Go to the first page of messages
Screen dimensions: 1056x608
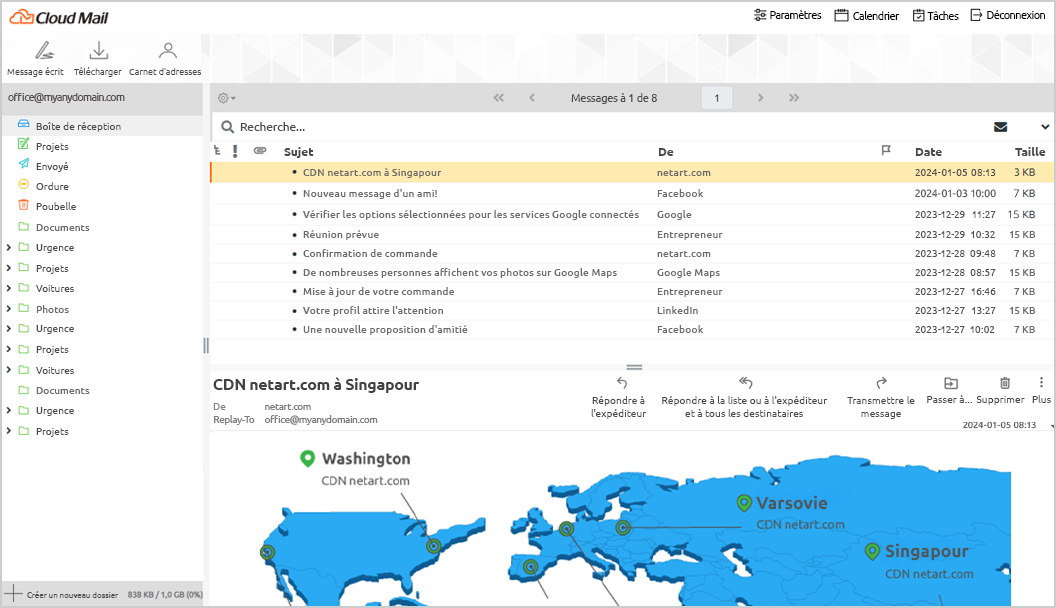[498, 98]
